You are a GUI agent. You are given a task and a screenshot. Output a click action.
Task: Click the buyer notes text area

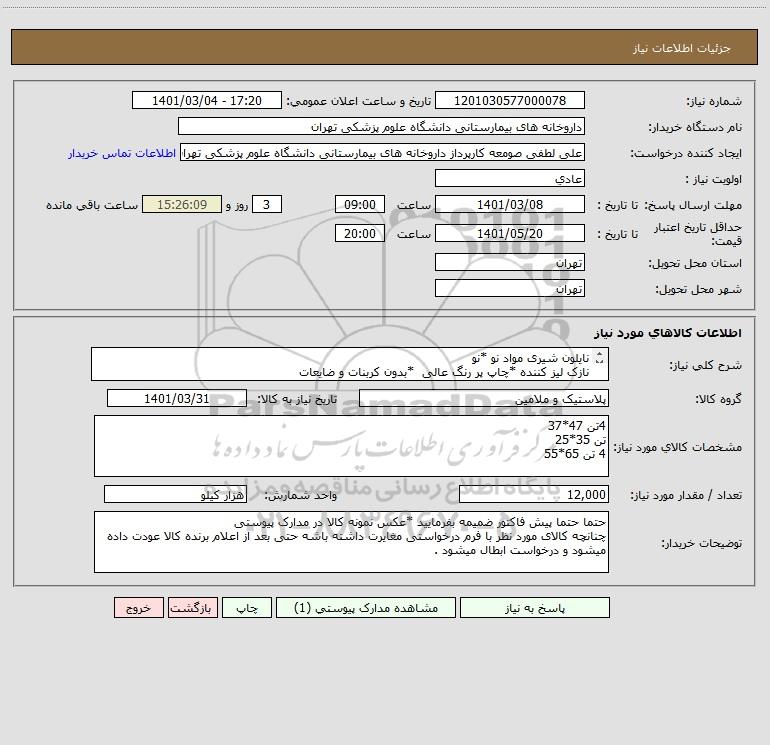[351, 542]
